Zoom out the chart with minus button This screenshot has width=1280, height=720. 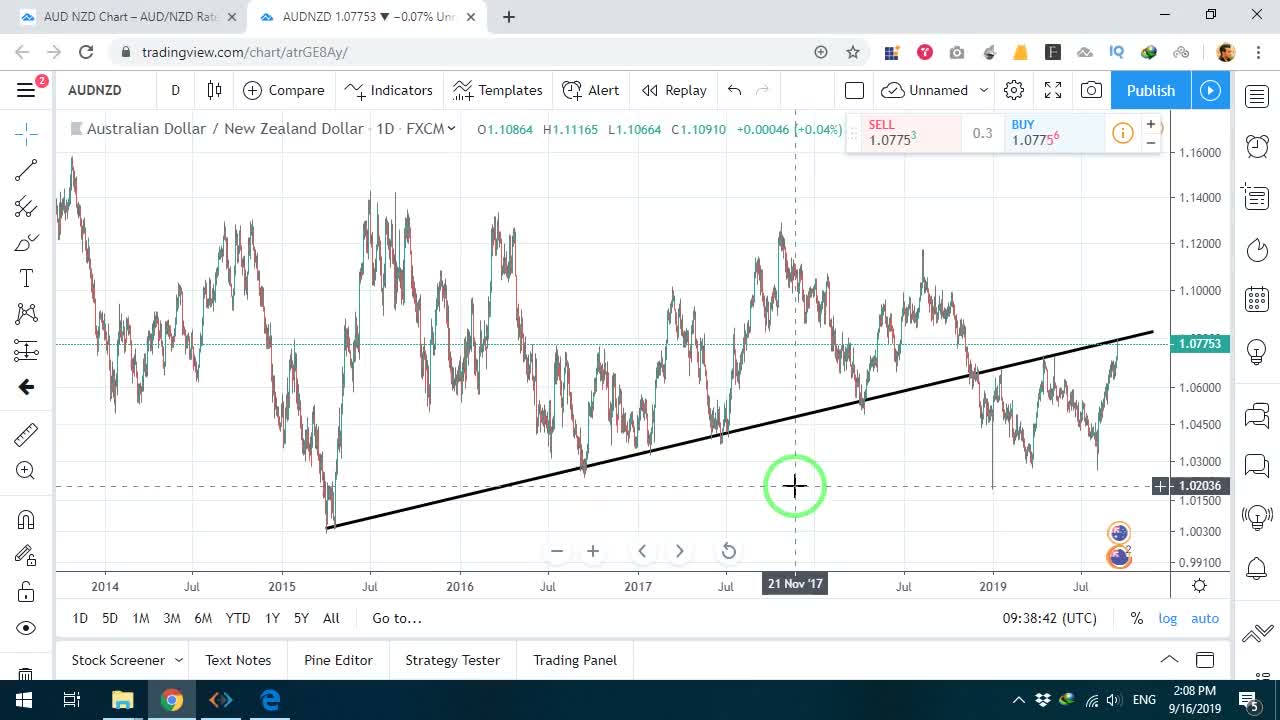[557, 551]
